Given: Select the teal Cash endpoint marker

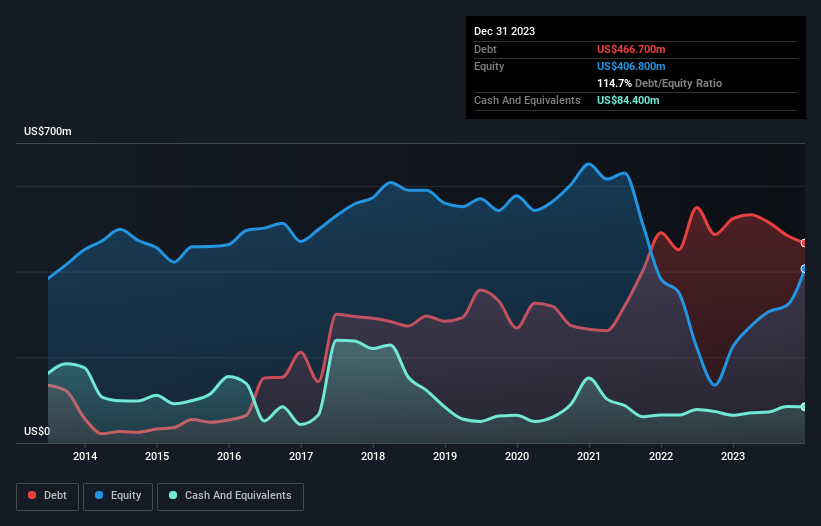Looking at the screenshot, I should [x=804, y=407].
